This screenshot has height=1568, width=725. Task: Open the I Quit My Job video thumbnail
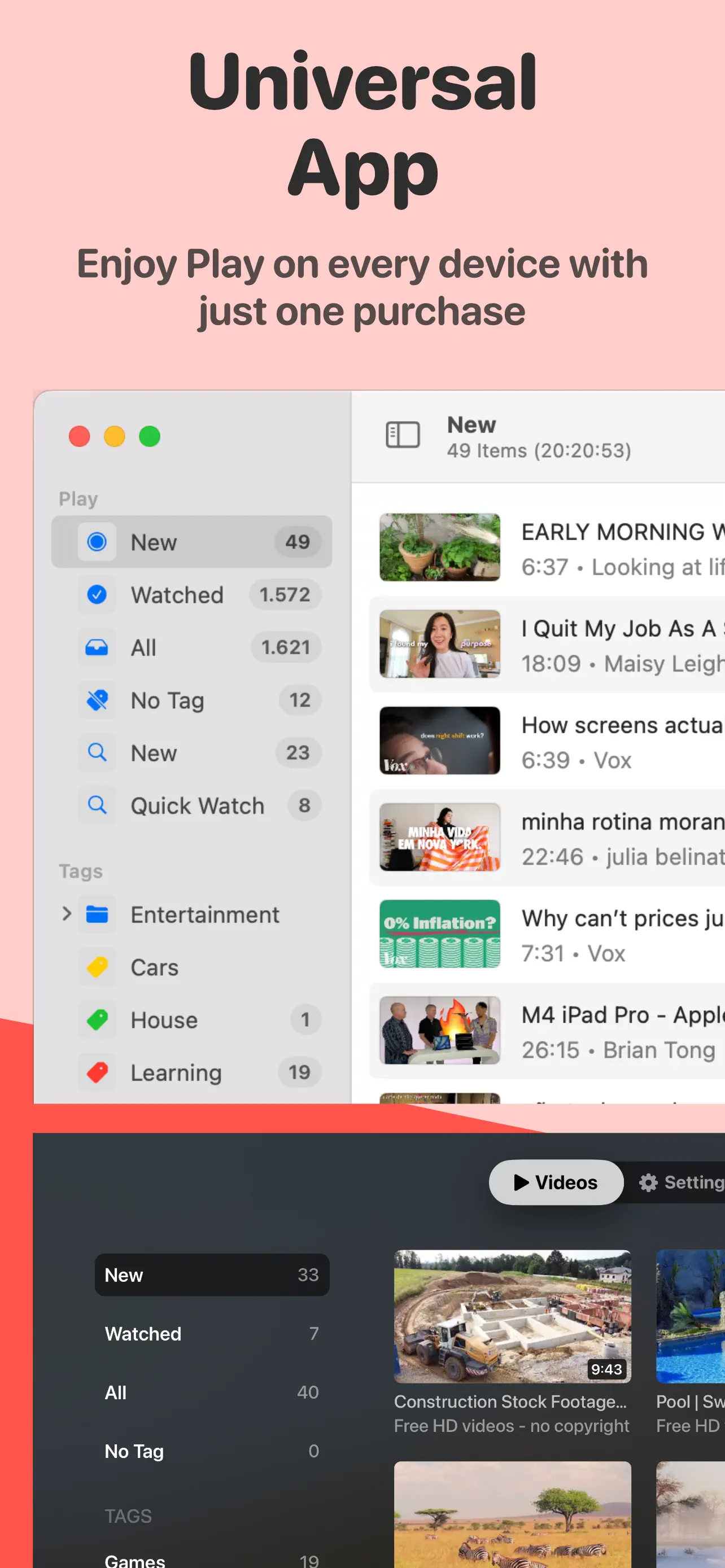(439, 643)
